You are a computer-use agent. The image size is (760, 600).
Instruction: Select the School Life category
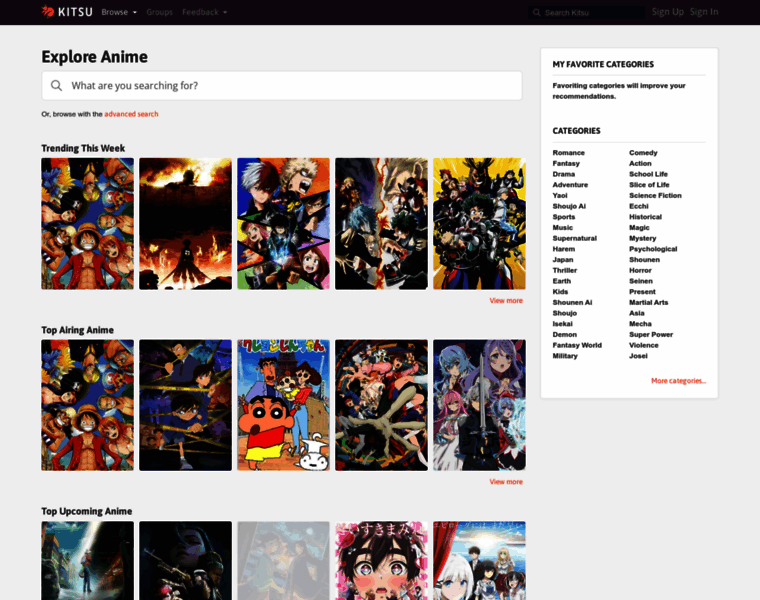click(x=649, y=174)
